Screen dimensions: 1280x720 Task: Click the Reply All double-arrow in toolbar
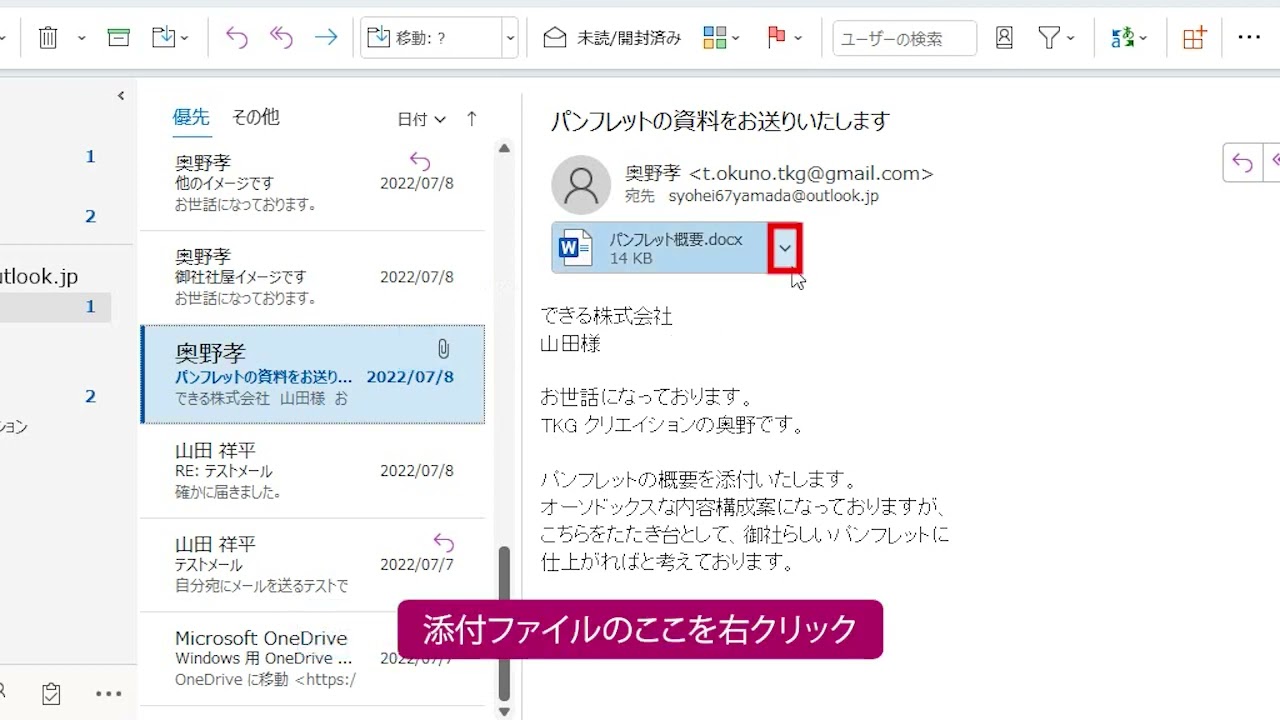[281, 38]
